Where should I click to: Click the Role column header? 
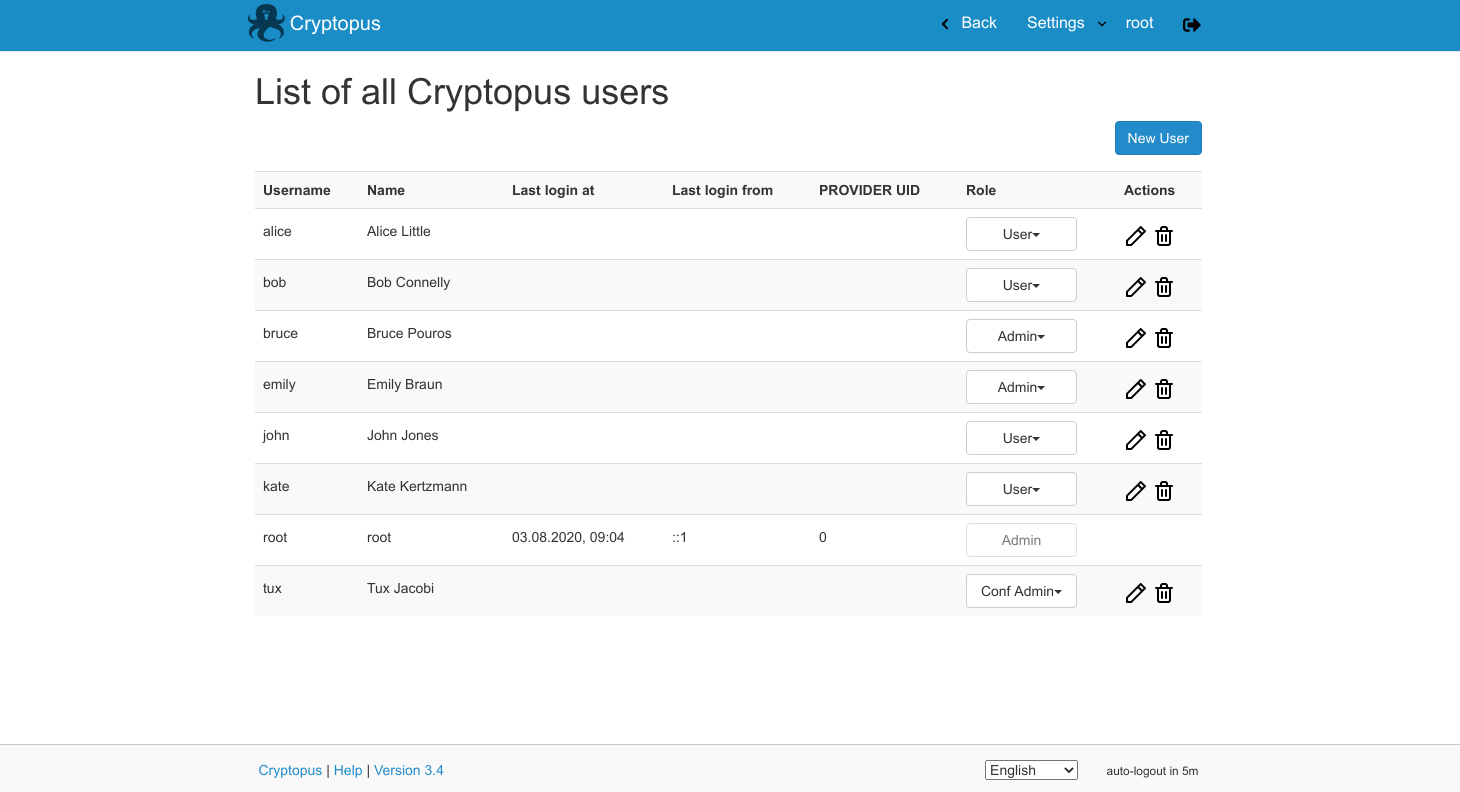[x=981, y=190]
